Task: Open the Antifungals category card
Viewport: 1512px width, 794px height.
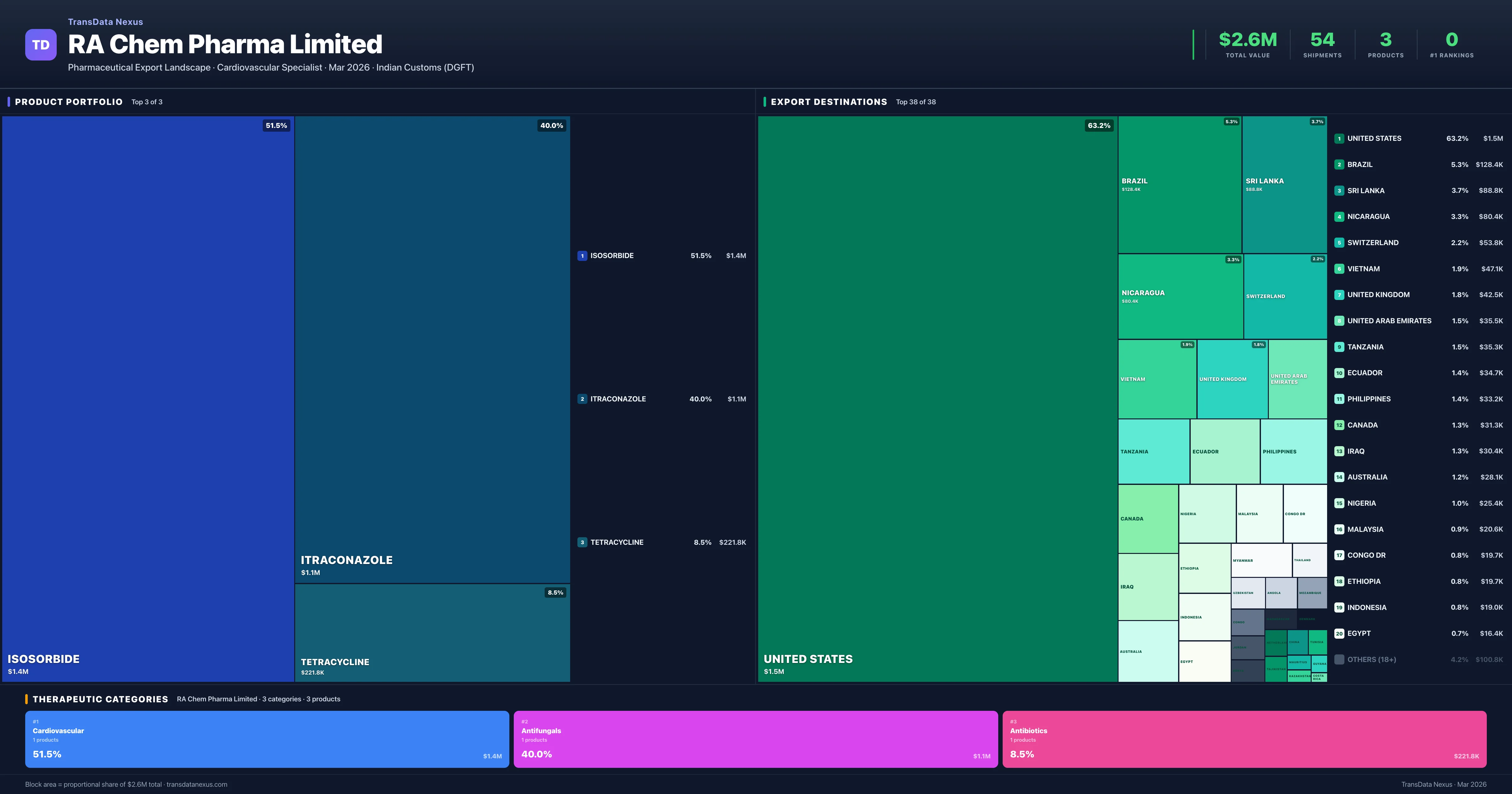Action: pos(755,739)
